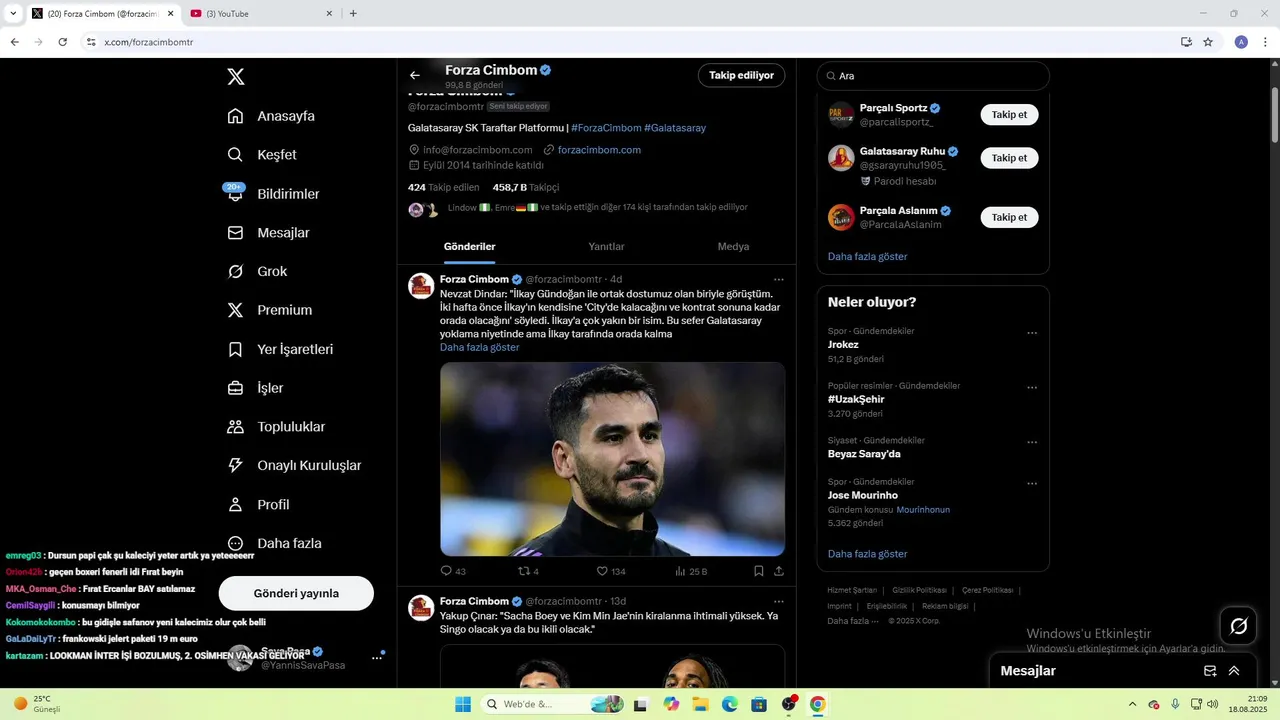Open Topluluklar communities
This screenshot has height=720, width=1280.
tap(276, 427)
